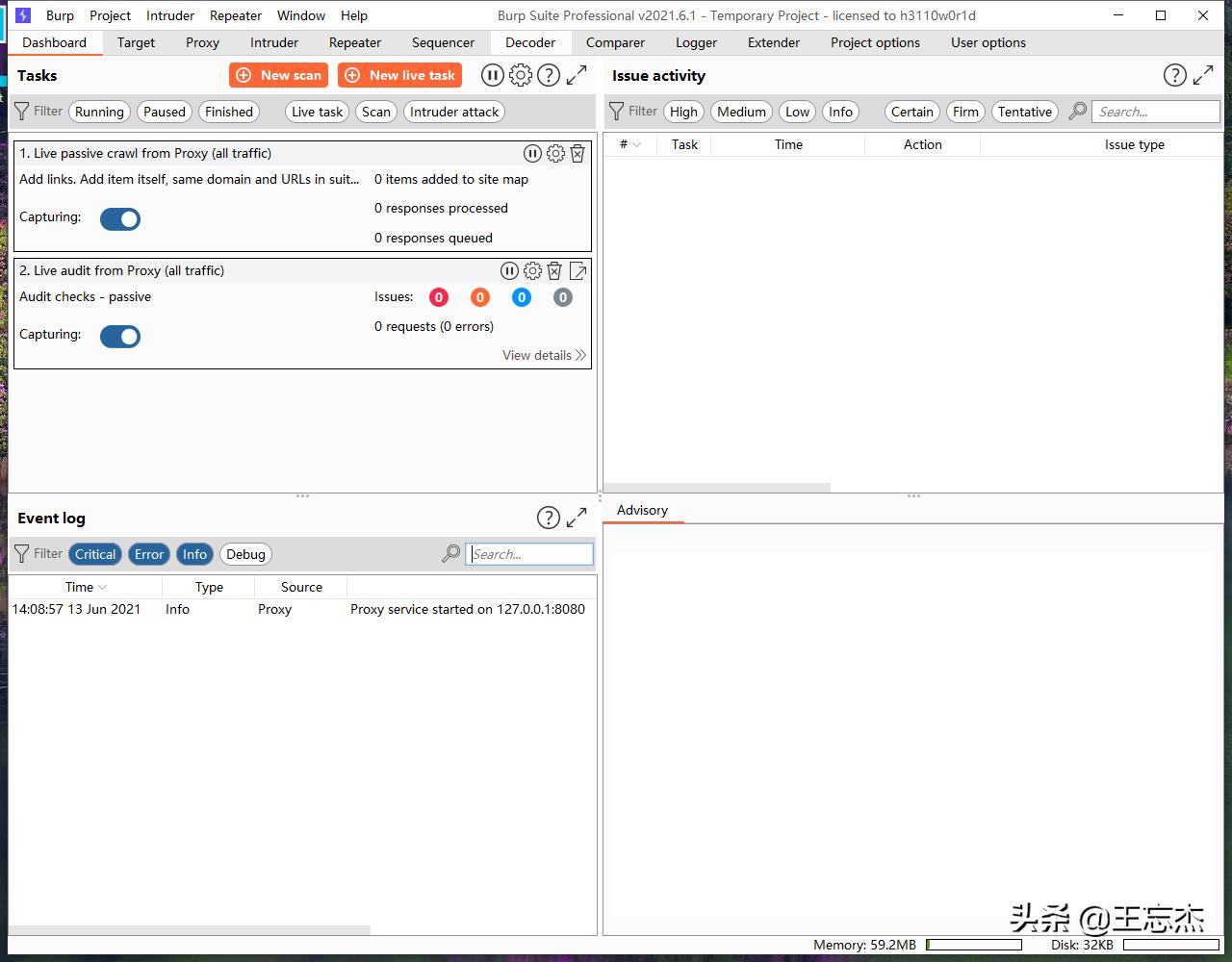Select the Advisory tab
Image resolution: width=1232 pixels, height=962 pixels.
pos(642,511)
